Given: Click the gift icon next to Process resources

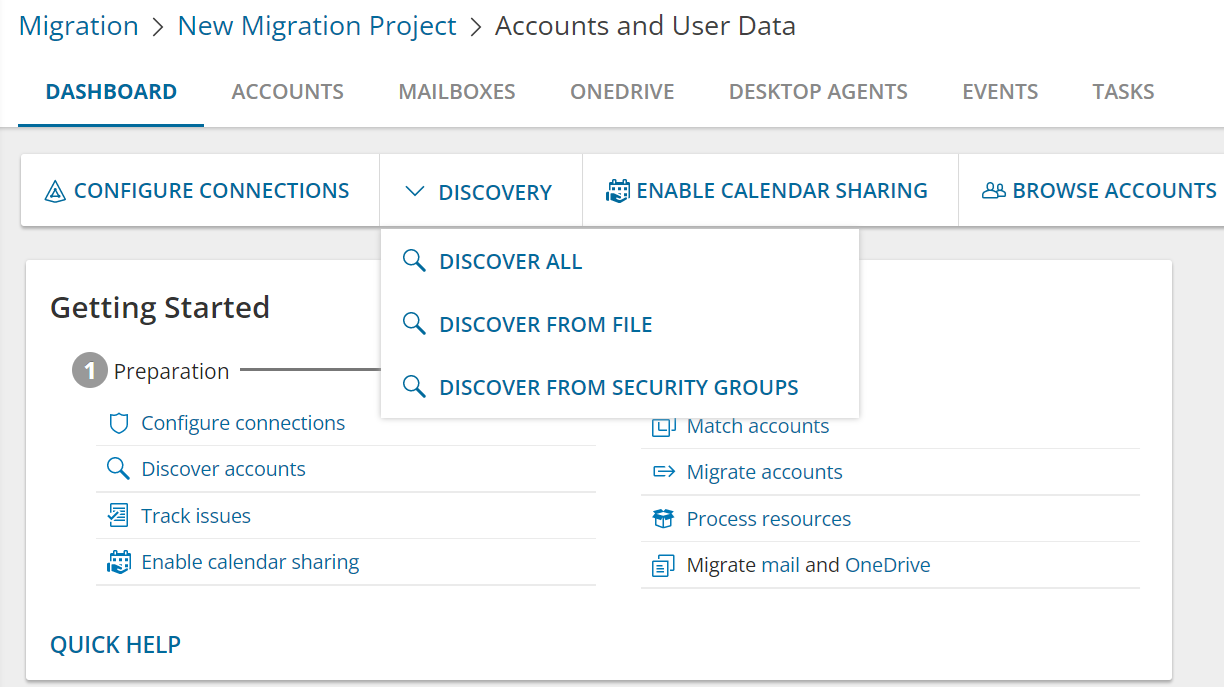Looking at the screenshot, I should click(x=662, y=518).
